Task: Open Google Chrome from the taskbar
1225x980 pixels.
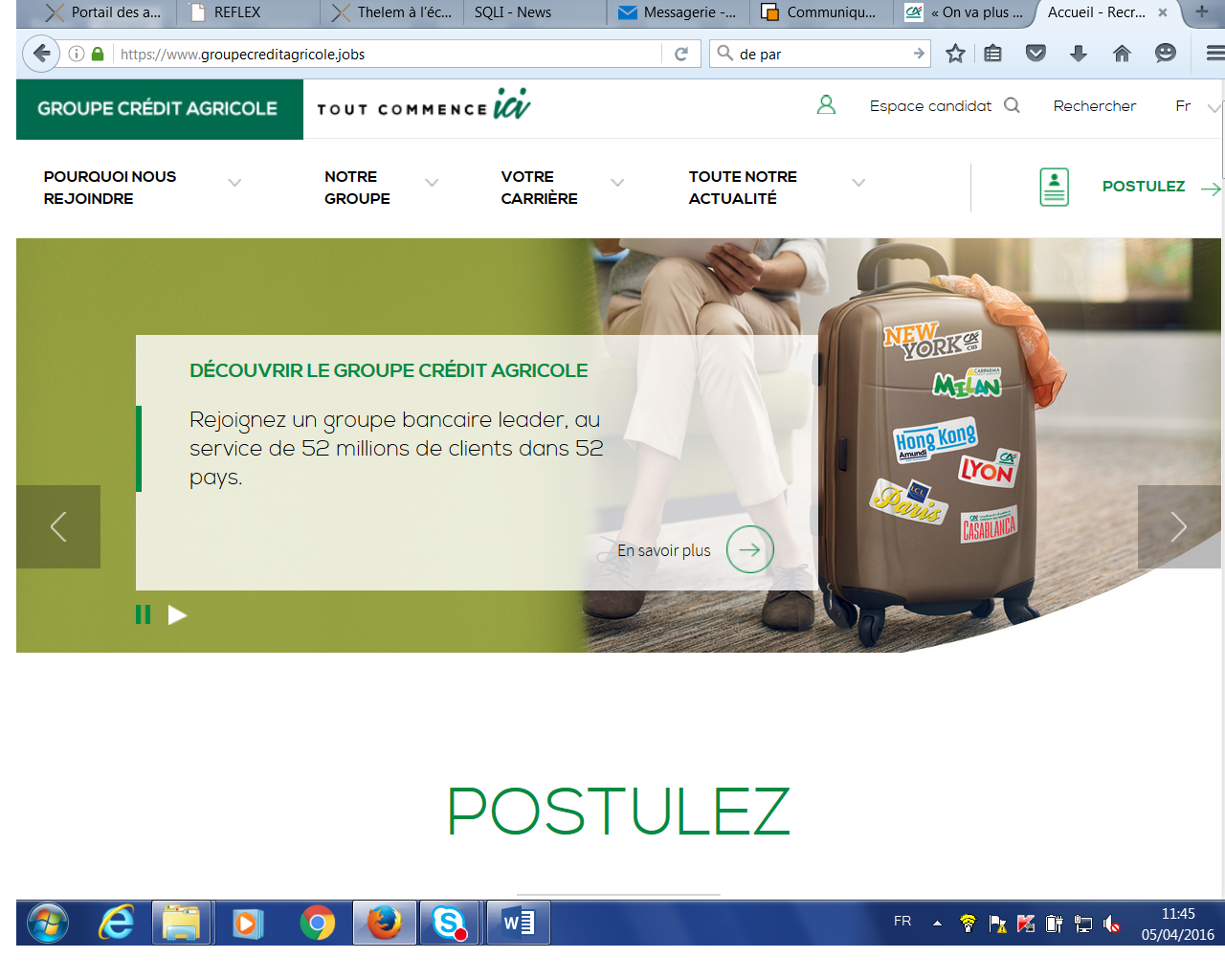Action: pyautogui.click(x=318, y=923)
